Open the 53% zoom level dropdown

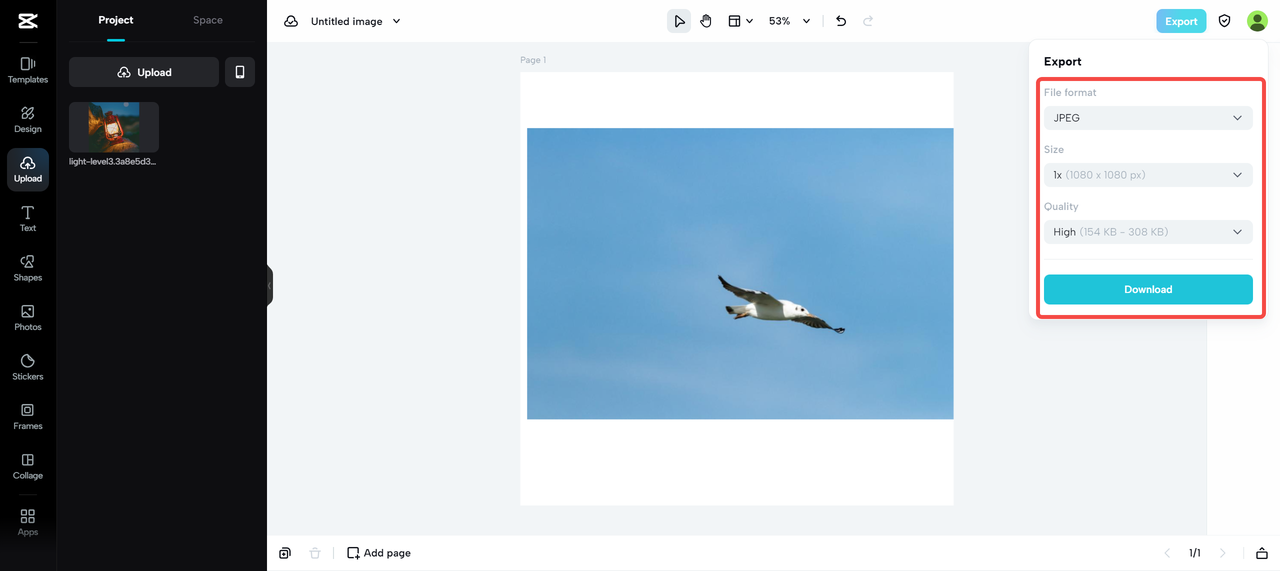pyautogui.click(x=789, y=21)
